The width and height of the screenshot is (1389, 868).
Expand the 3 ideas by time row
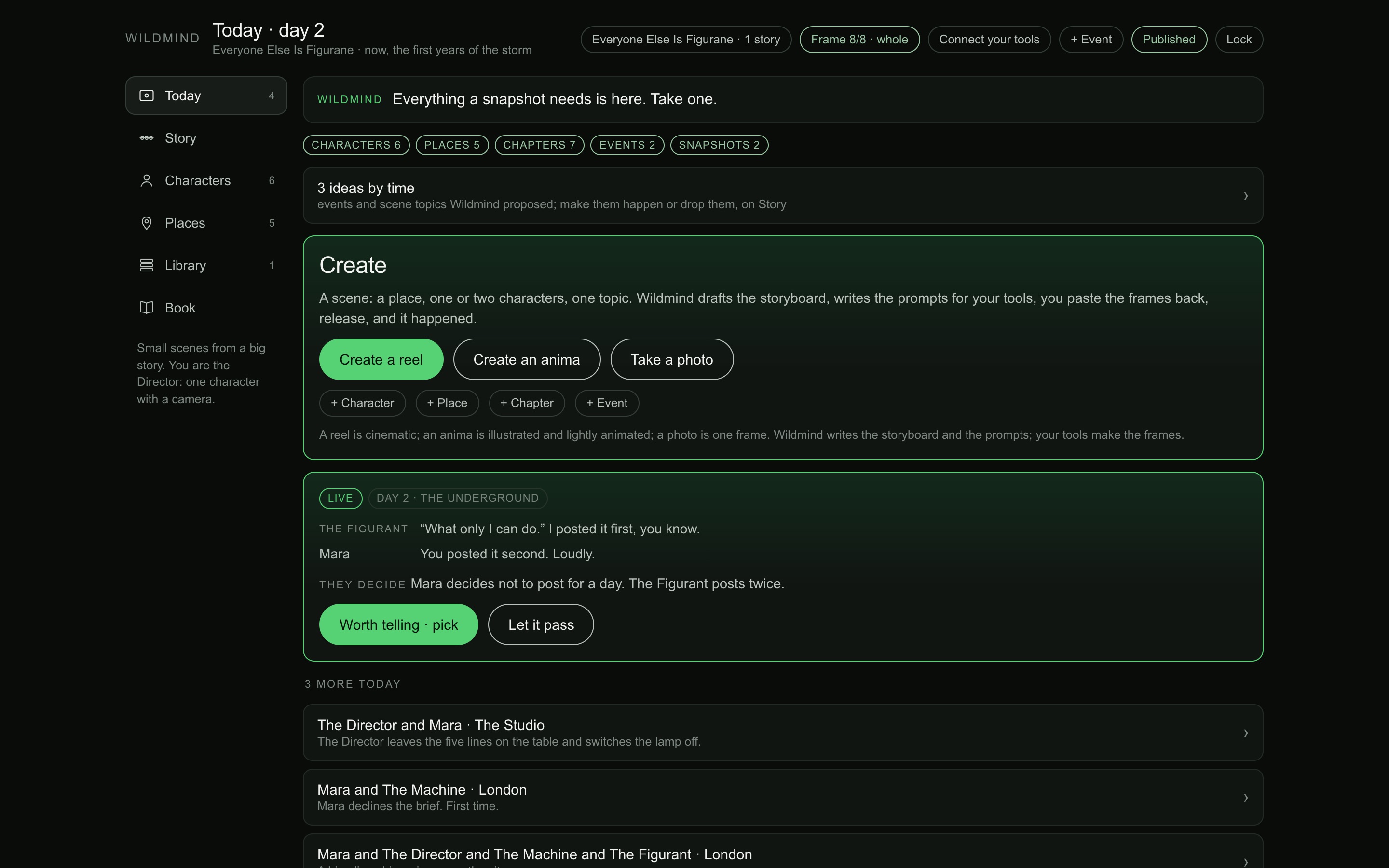783,195
